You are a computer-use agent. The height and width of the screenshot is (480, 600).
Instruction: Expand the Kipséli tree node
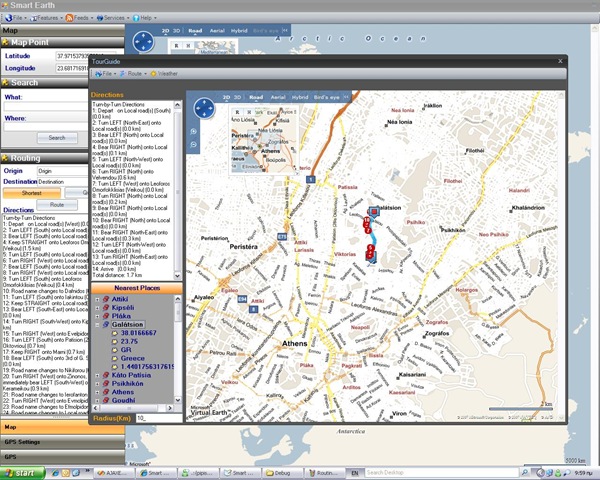click(x=97, y=308)
